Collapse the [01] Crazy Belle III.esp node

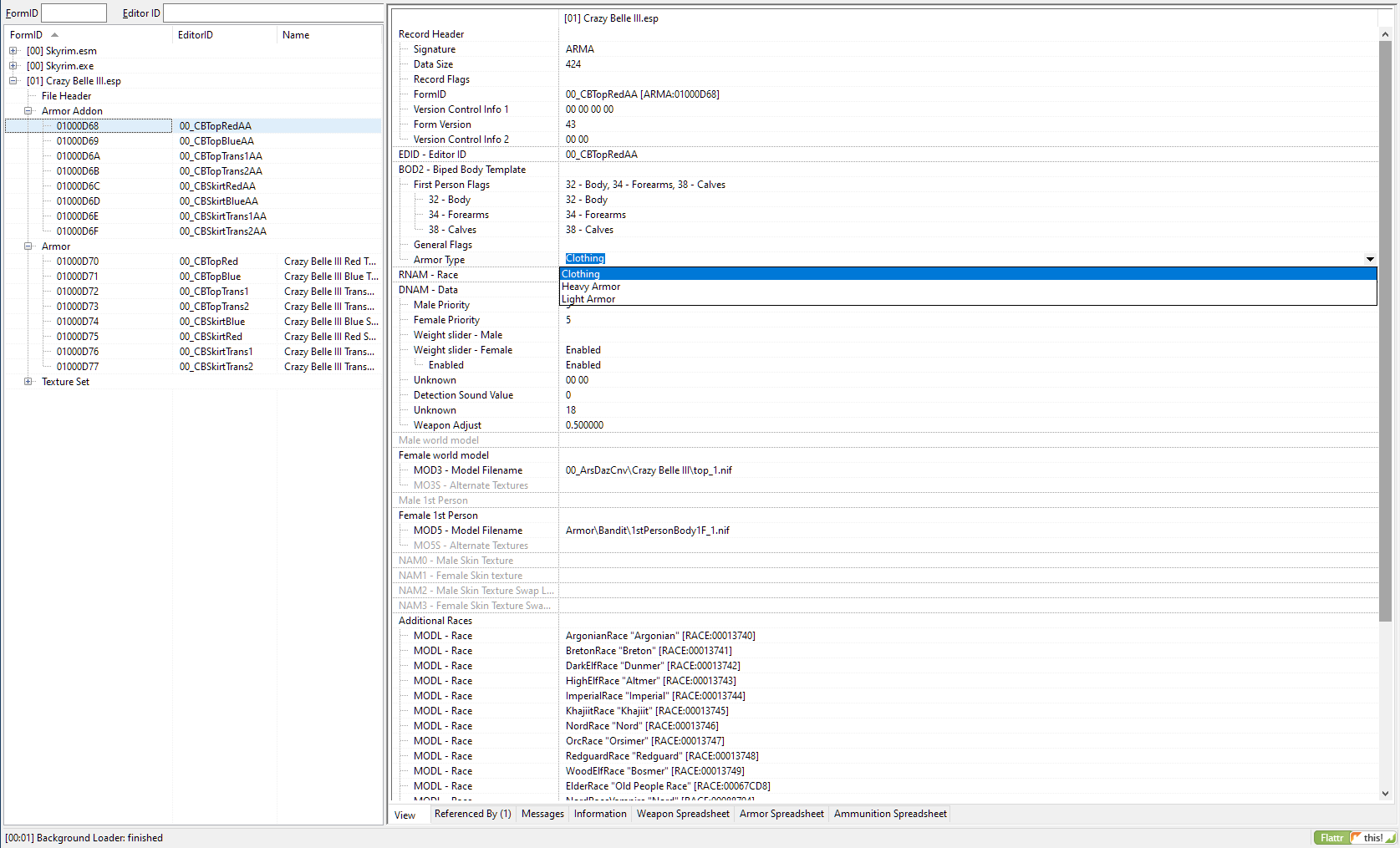pyautogui.click(x=13, y=81)
